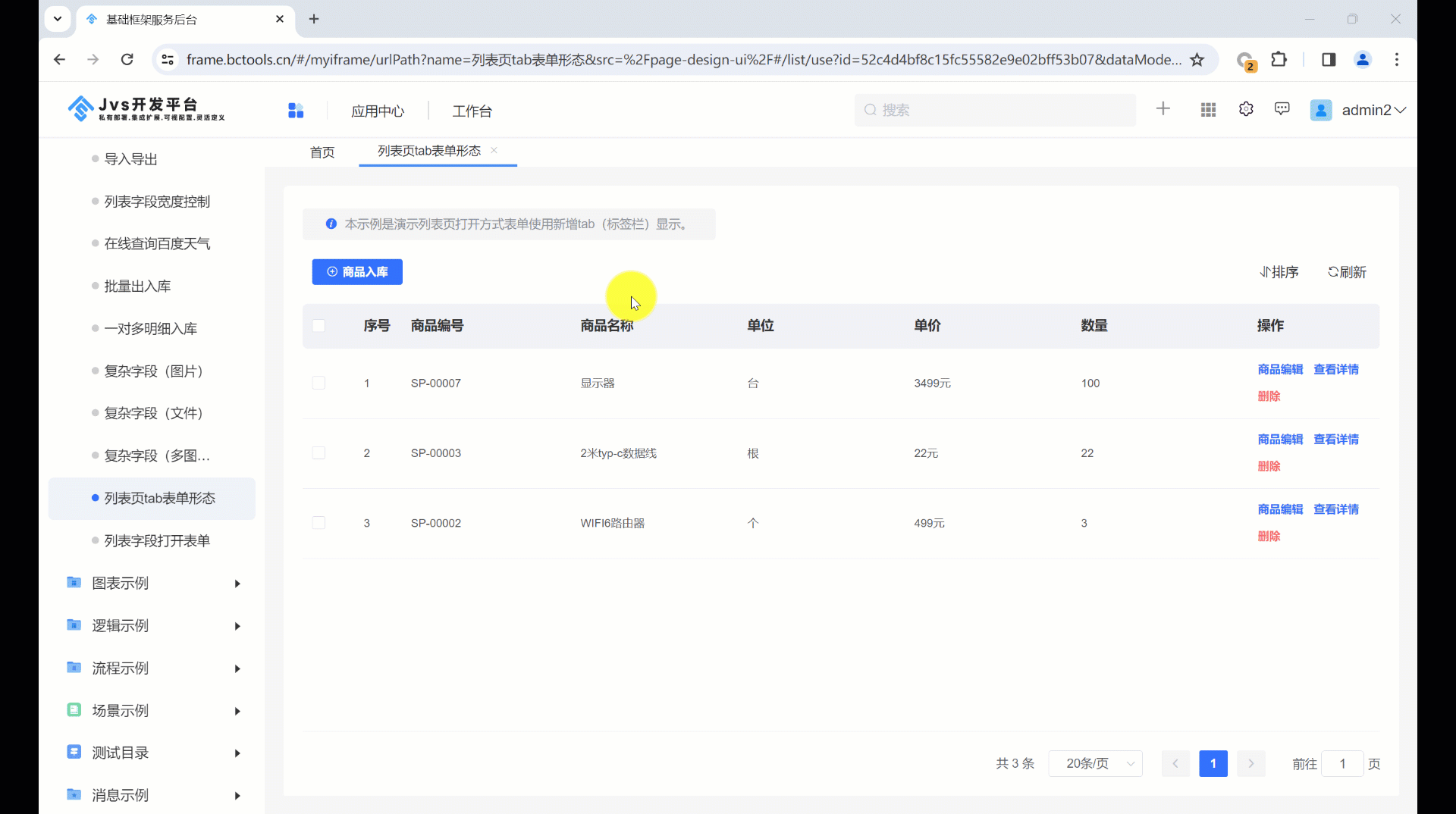The width and height of the screenshot is (1456, 814).
Task: Open a new browser tab
Action: point(314,19)
